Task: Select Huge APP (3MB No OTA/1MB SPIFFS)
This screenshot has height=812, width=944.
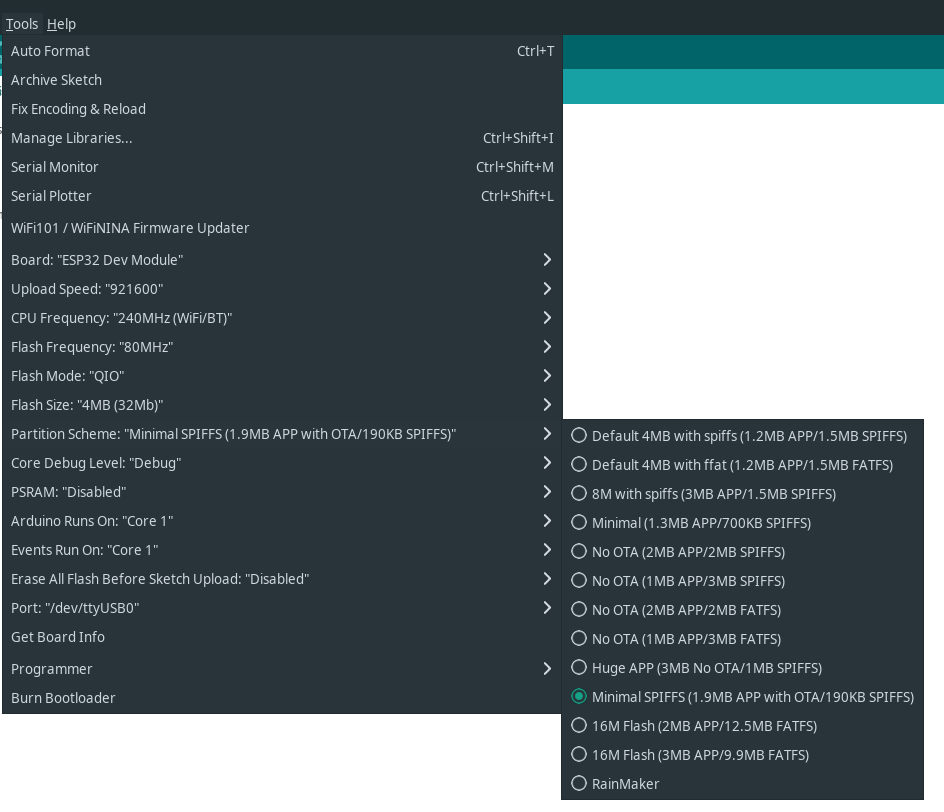Action: click(742, 668)
